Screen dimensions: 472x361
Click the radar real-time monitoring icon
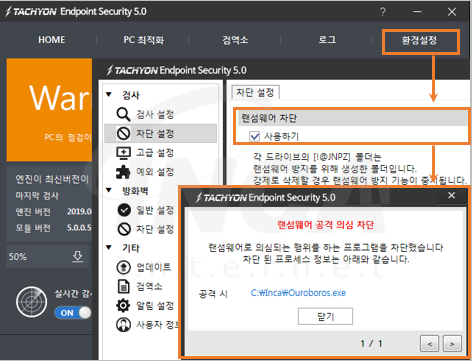32,302
